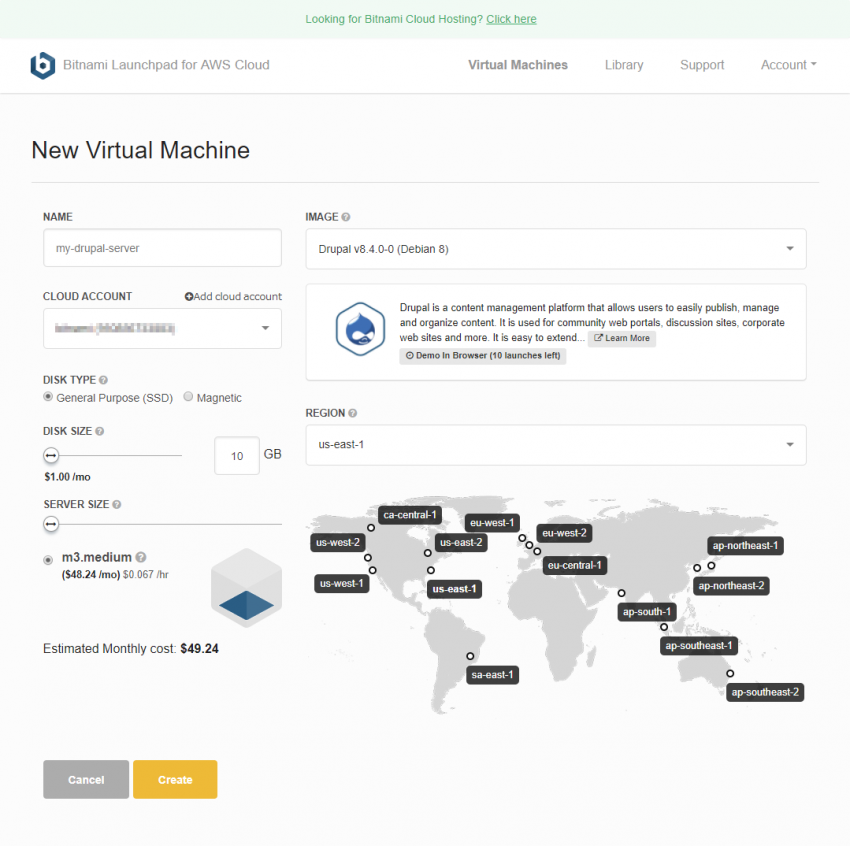Open the Account menu in navigation
This screenshot has width=850, height=846.
(x=788, y=65)
